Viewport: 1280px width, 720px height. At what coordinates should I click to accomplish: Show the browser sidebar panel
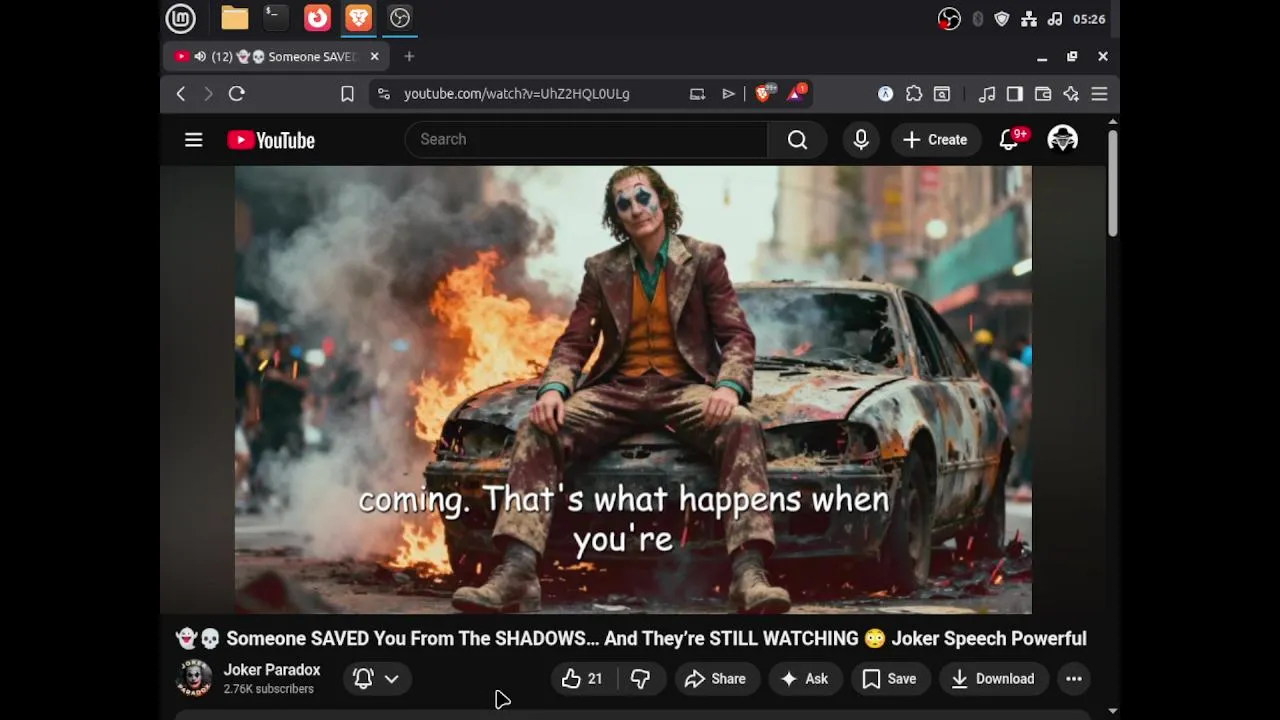pyautogui.click(x=1015, y=94)
